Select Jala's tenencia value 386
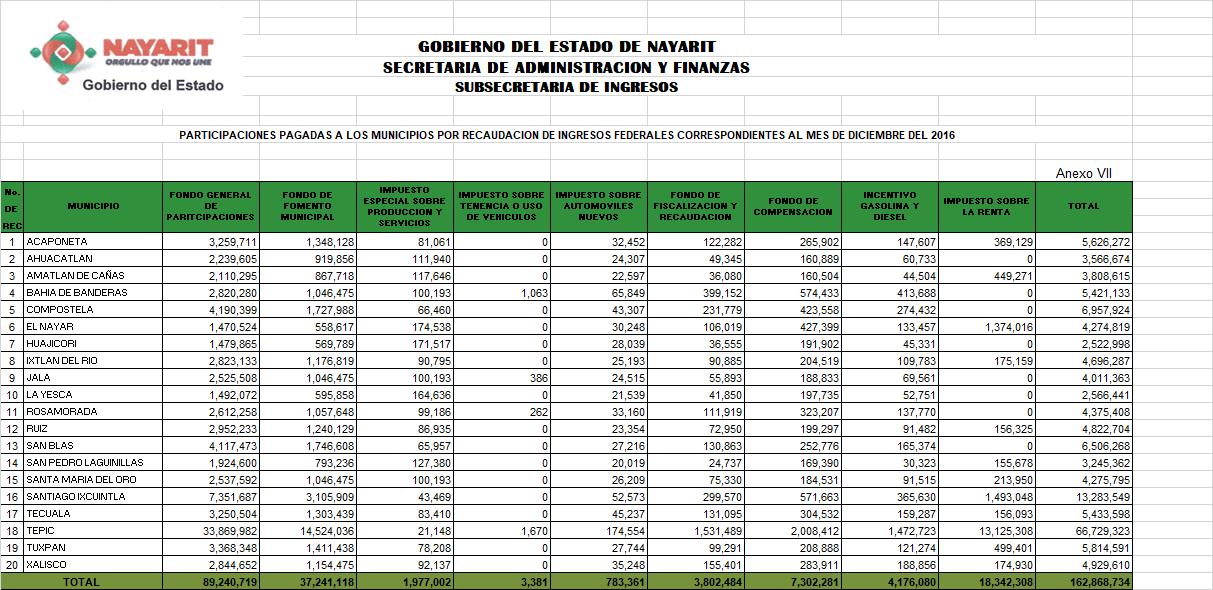 (540, 378)
